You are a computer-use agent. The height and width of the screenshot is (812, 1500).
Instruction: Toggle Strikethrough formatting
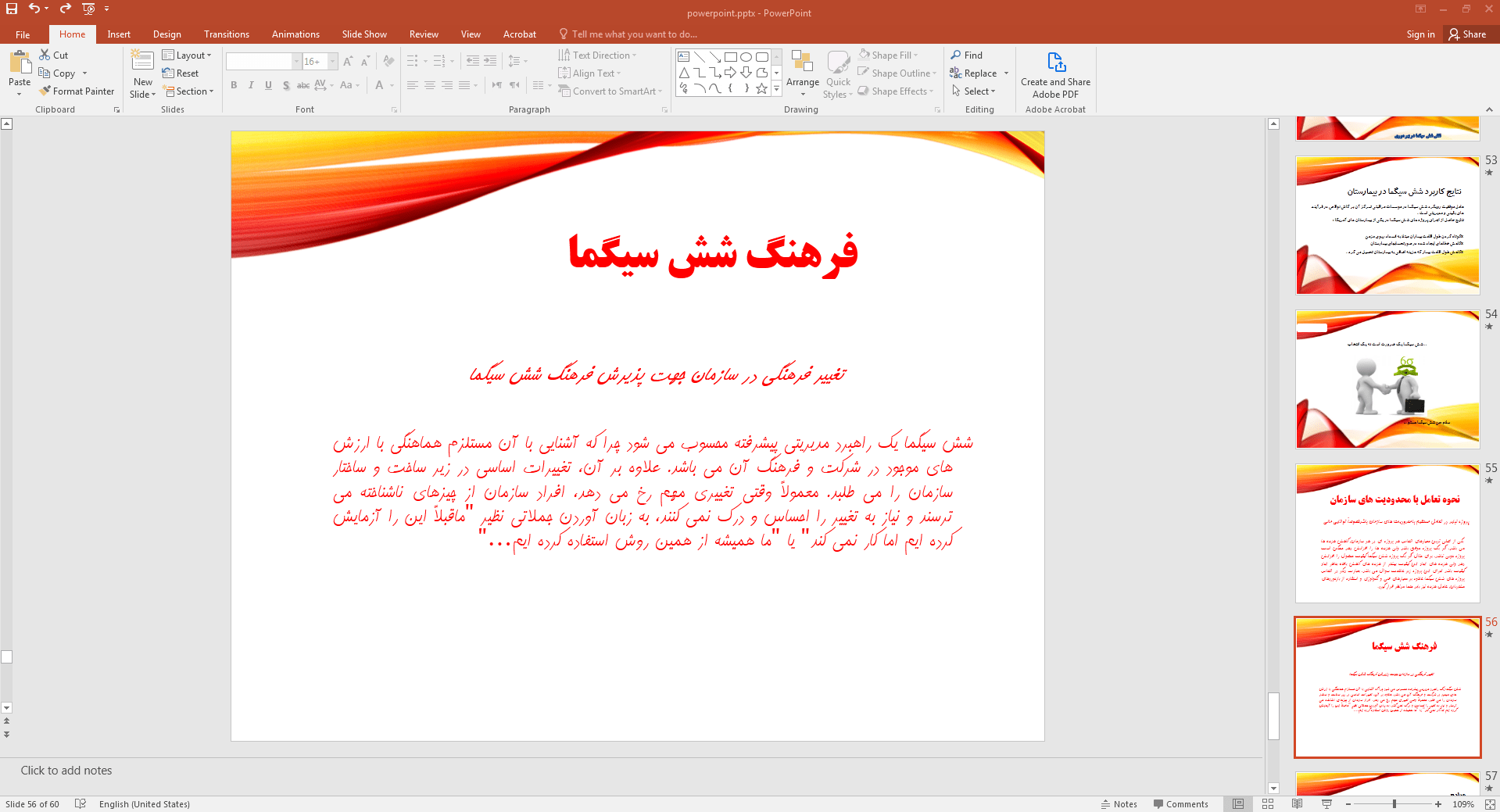click(303, 85)
